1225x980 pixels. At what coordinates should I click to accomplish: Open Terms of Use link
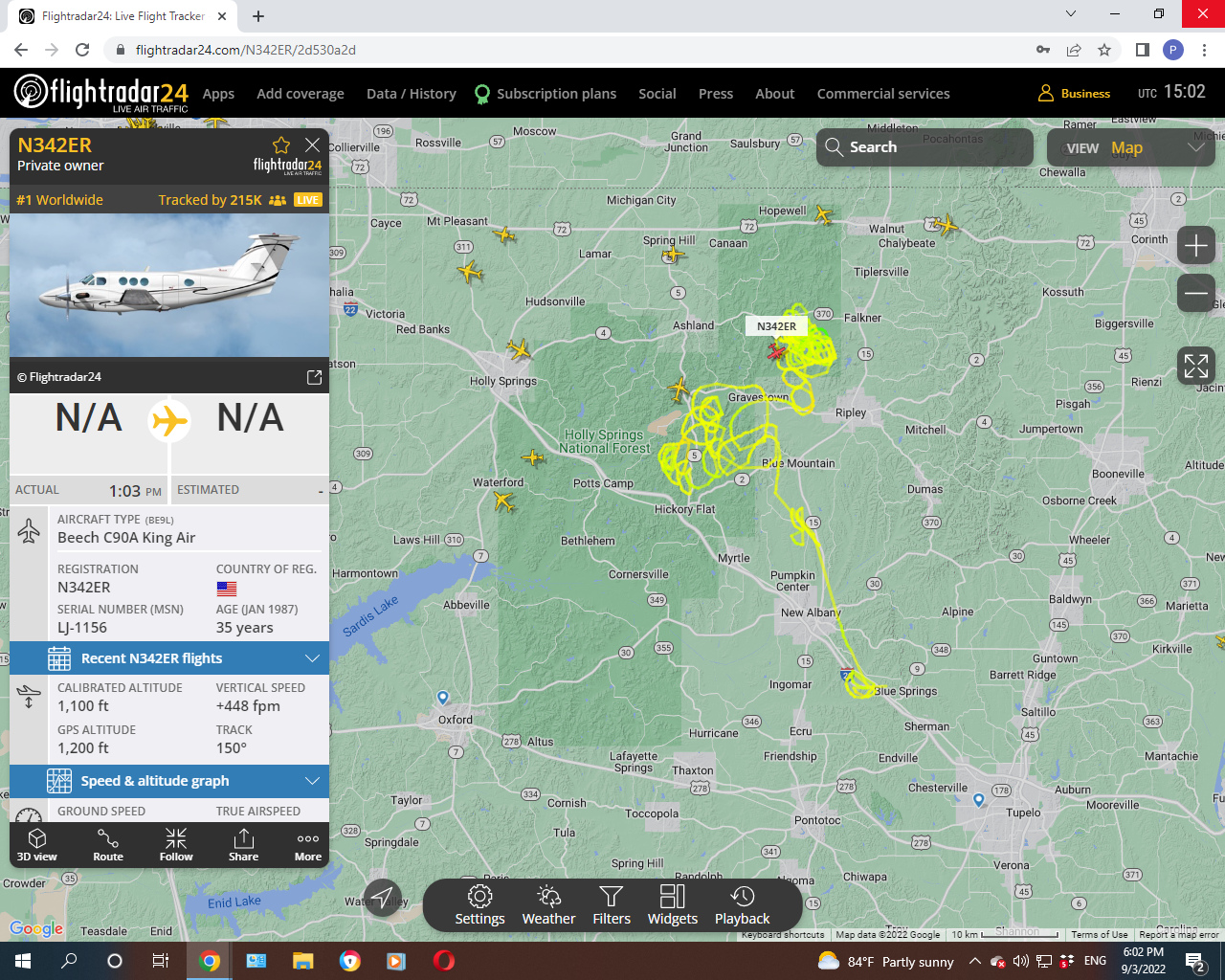1099,935
